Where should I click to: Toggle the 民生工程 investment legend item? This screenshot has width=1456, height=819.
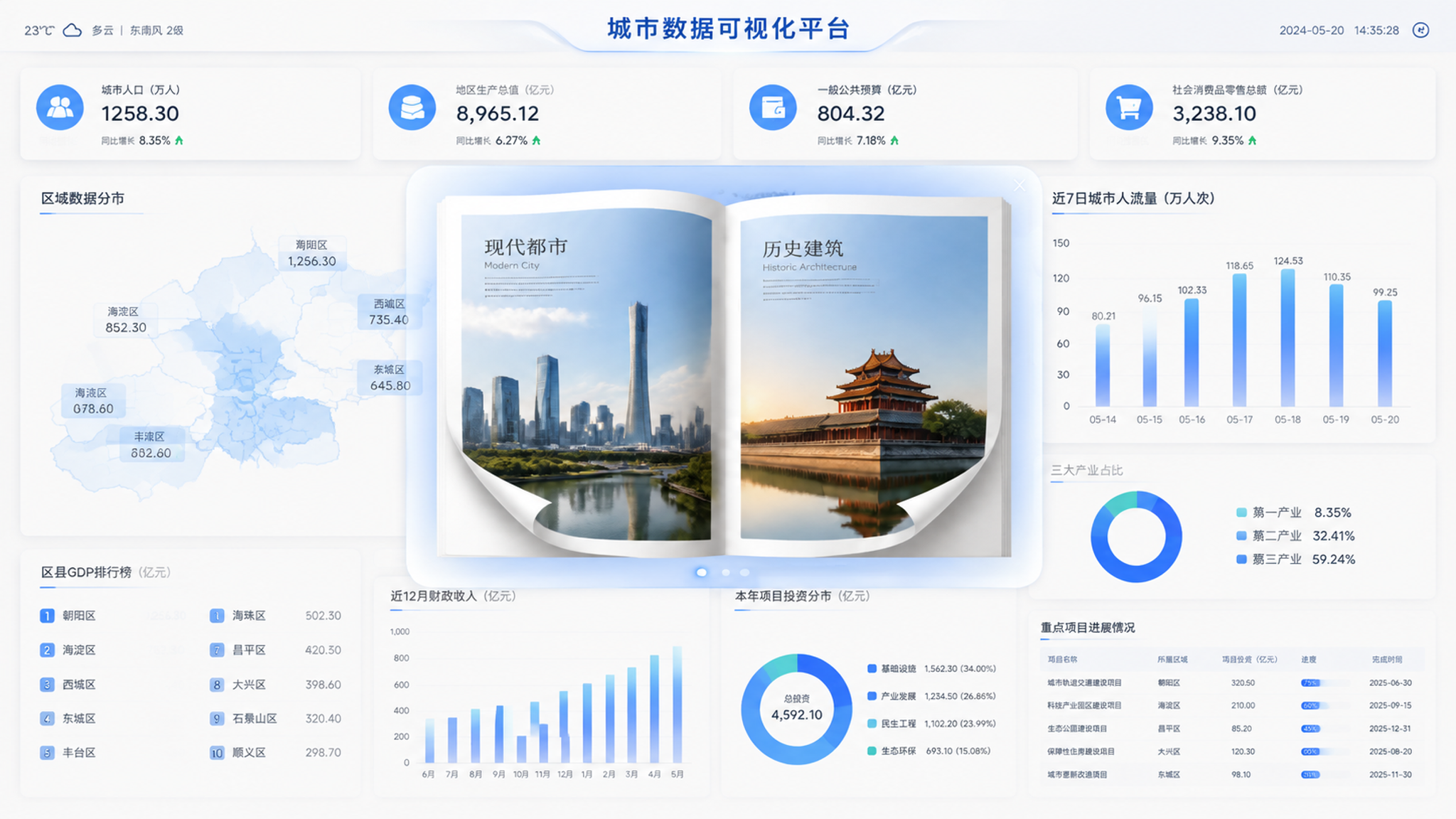(x=931, y=724)
